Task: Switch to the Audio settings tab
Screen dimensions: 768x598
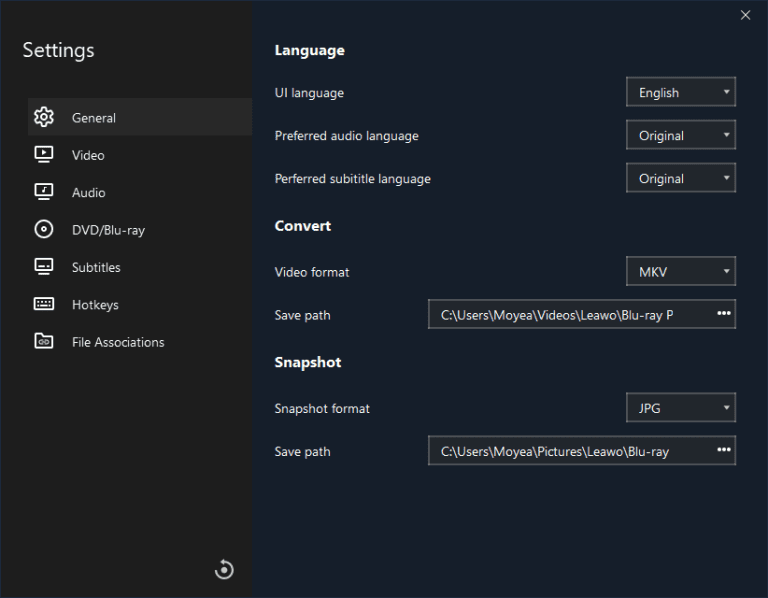Action: (89, 192)
